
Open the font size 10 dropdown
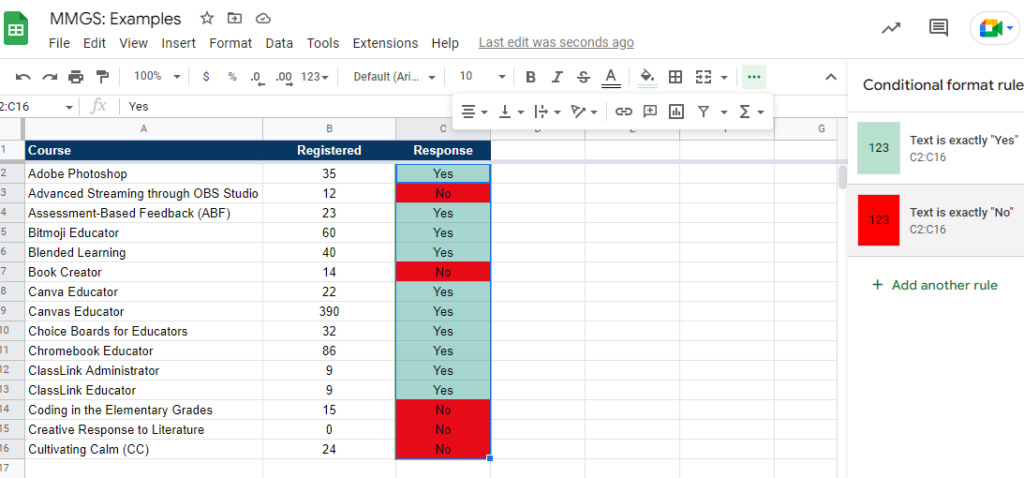[x=482, y=76]
